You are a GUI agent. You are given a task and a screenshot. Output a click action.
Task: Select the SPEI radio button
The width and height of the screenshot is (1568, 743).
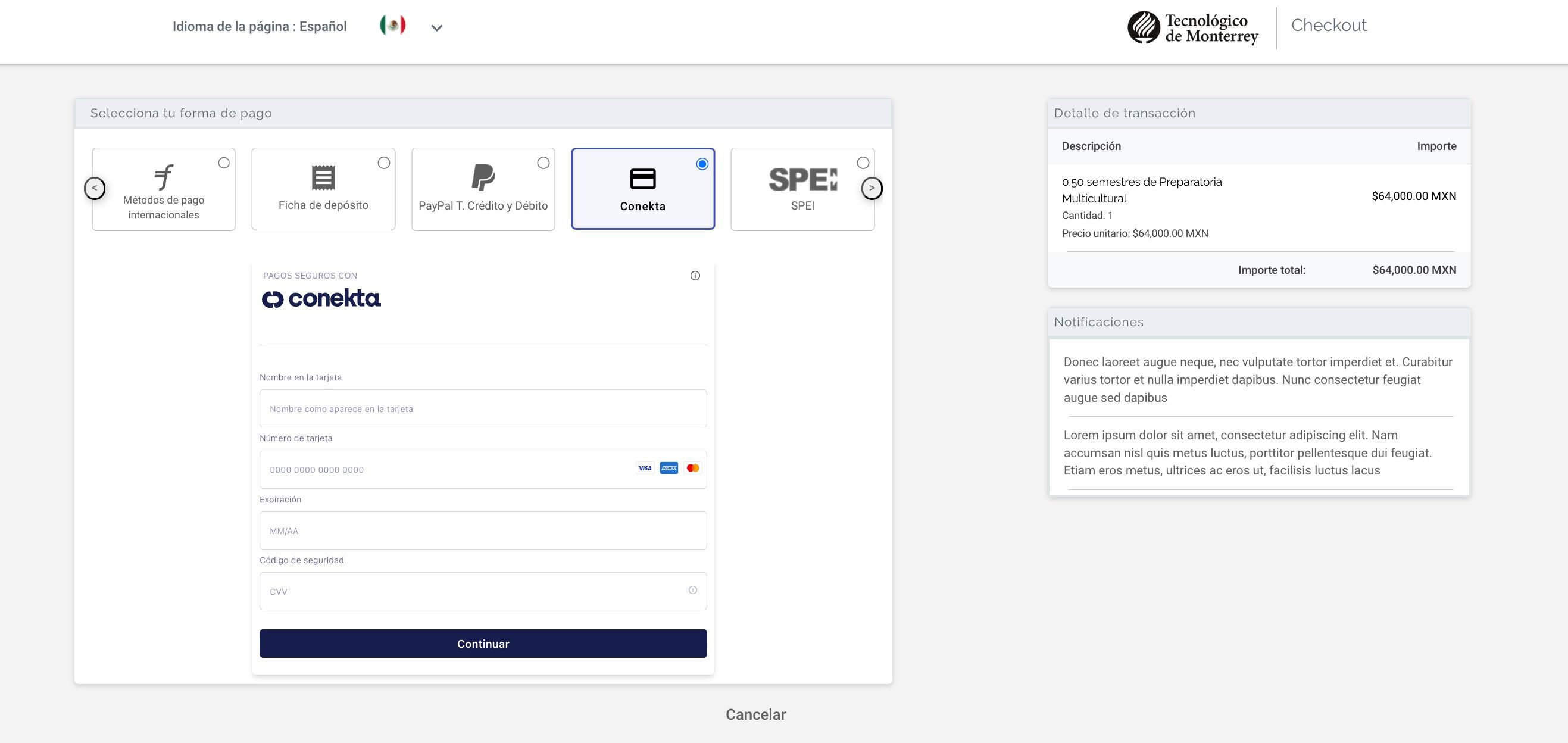(863, 163)
